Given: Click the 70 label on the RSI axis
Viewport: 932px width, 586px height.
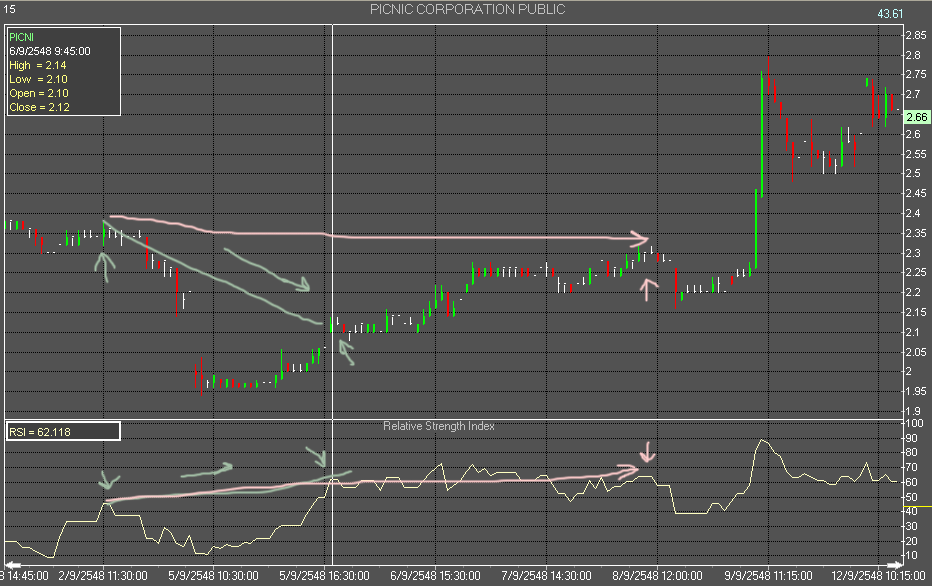Looking at the screenshot, I should click(x=911, y=468).
